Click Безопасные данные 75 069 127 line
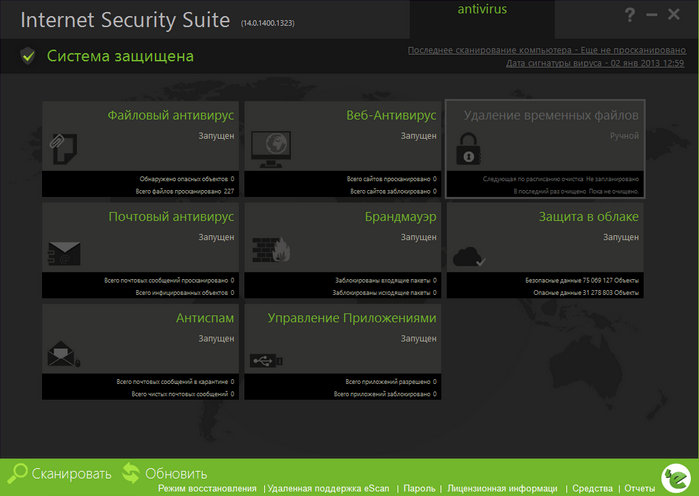Viewport: 699px width, 496px height. [582, 280]
